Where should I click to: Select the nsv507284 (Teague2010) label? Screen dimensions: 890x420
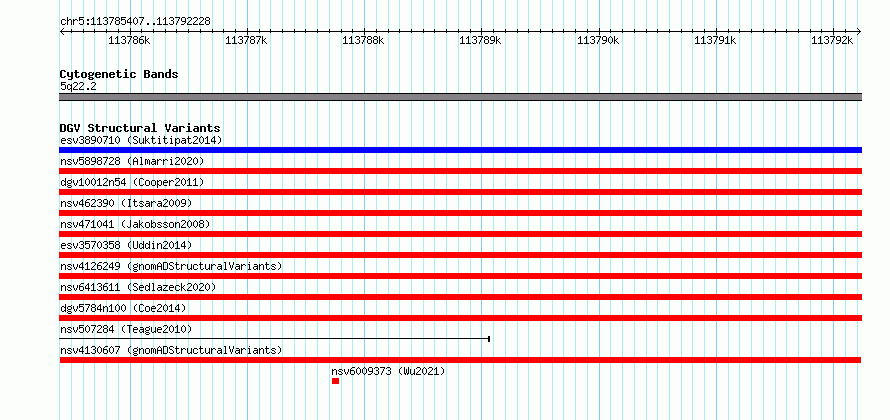126,329
